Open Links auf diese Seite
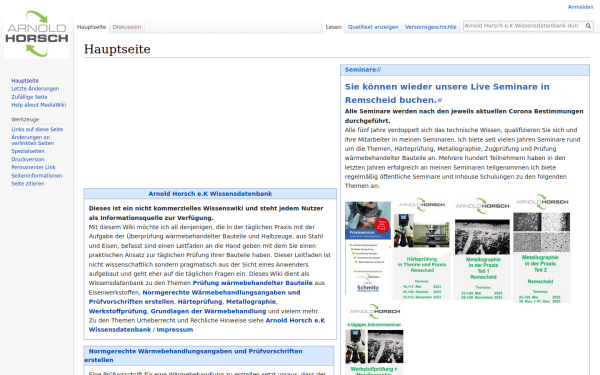600x375 pixels. click(37, 129)
